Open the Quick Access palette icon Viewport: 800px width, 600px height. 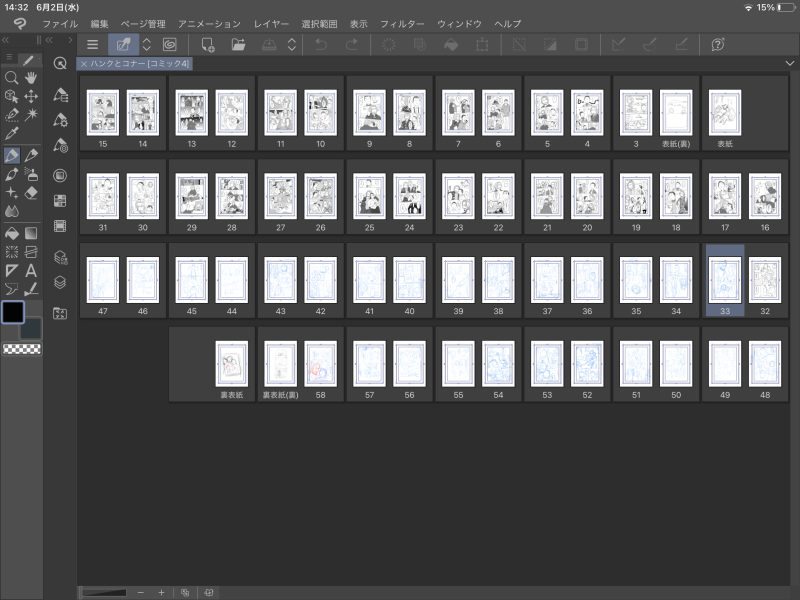(60, 63)
